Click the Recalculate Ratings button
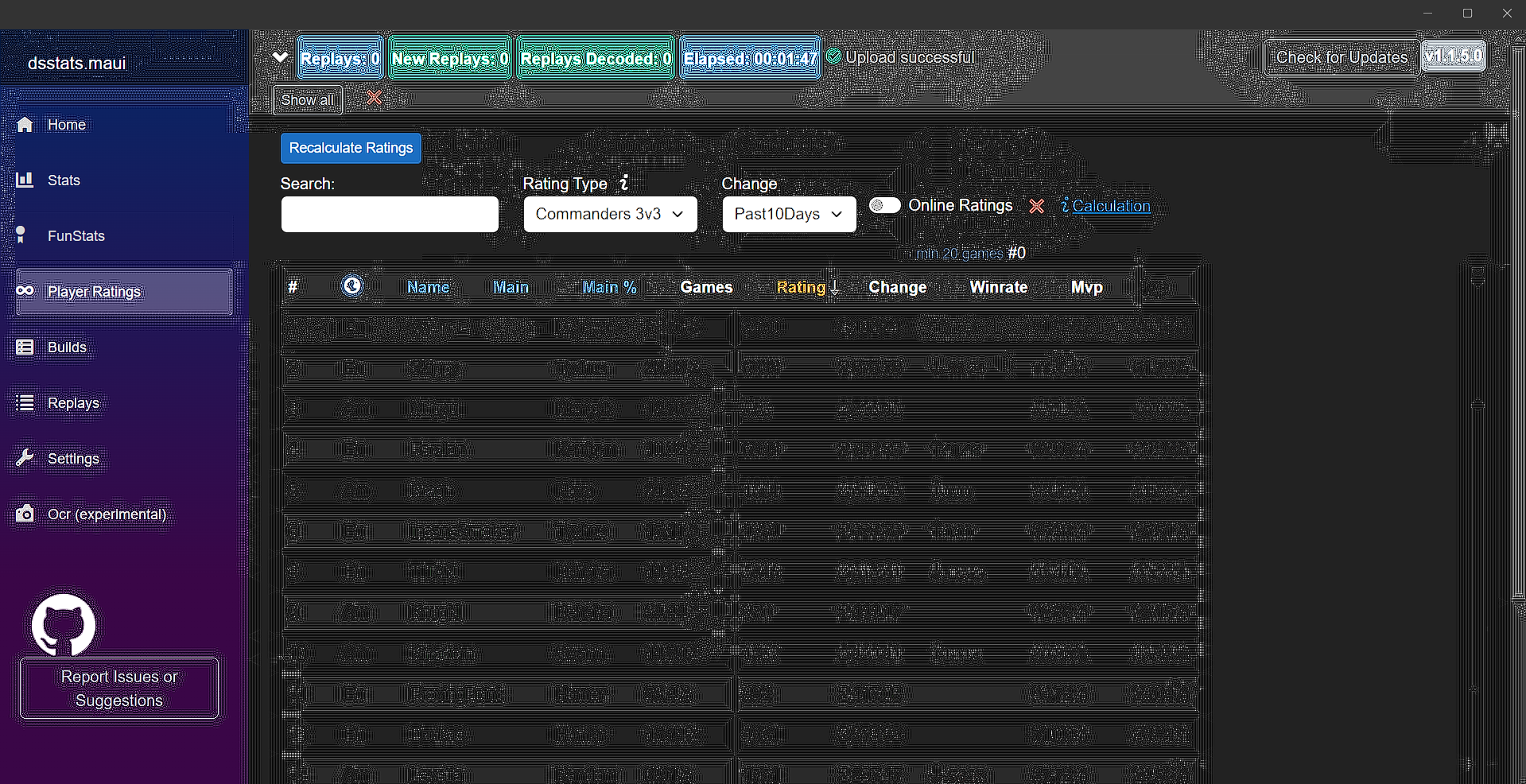Viewport: 1526px width, 784px height. coord(351,148)
